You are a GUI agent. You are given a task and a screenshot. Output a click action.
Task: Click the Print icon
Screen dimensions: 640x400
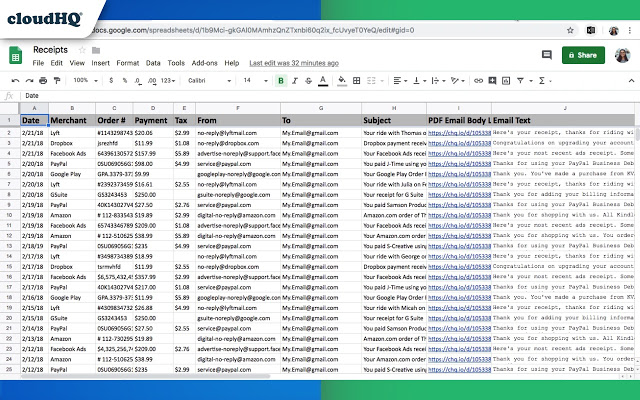pyautogui.click(x=43, y=81)
